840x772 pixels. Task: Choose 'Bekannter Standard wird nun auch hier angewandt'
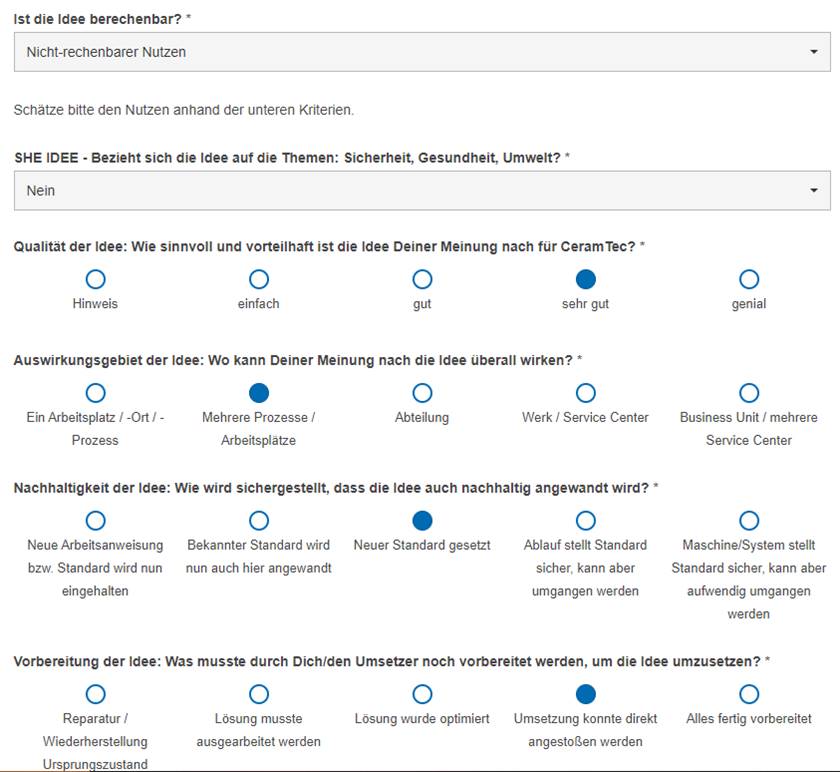coord(258,520)
